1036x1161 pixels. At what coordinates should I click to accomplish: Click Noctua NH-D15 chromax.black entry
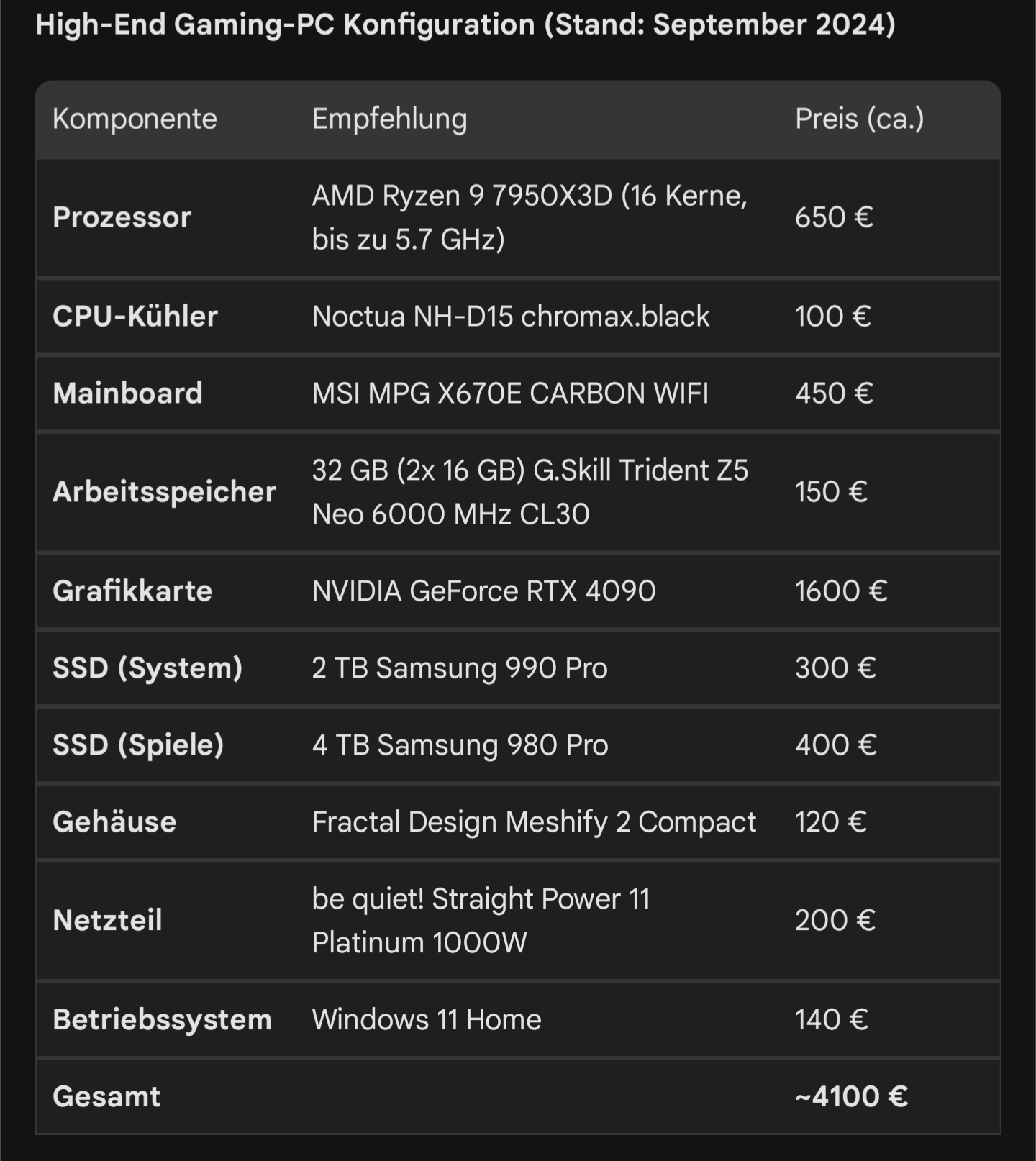point(510,317)
